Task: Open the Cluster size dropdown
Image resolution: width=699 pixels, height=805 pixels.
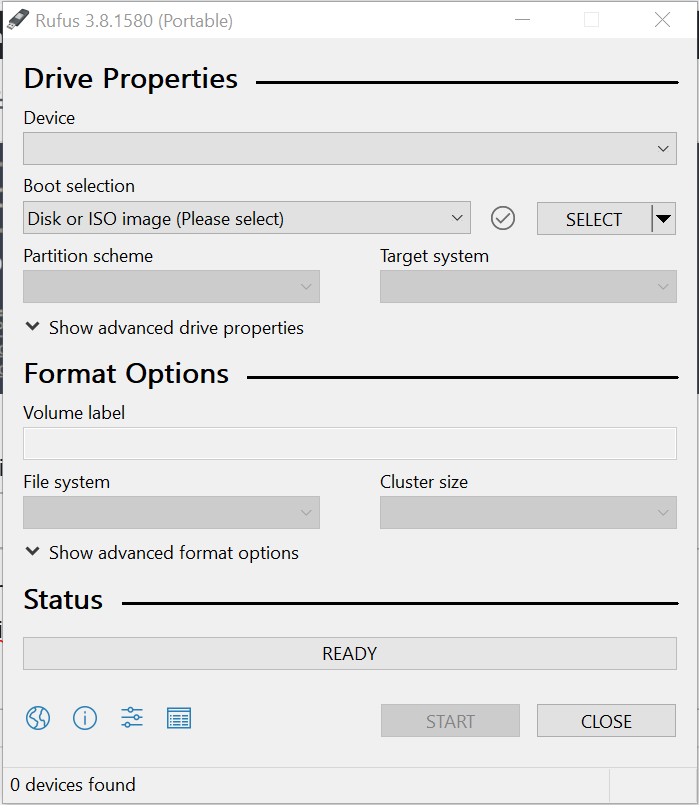Action: pyautogui.click(x=527, y=513)
